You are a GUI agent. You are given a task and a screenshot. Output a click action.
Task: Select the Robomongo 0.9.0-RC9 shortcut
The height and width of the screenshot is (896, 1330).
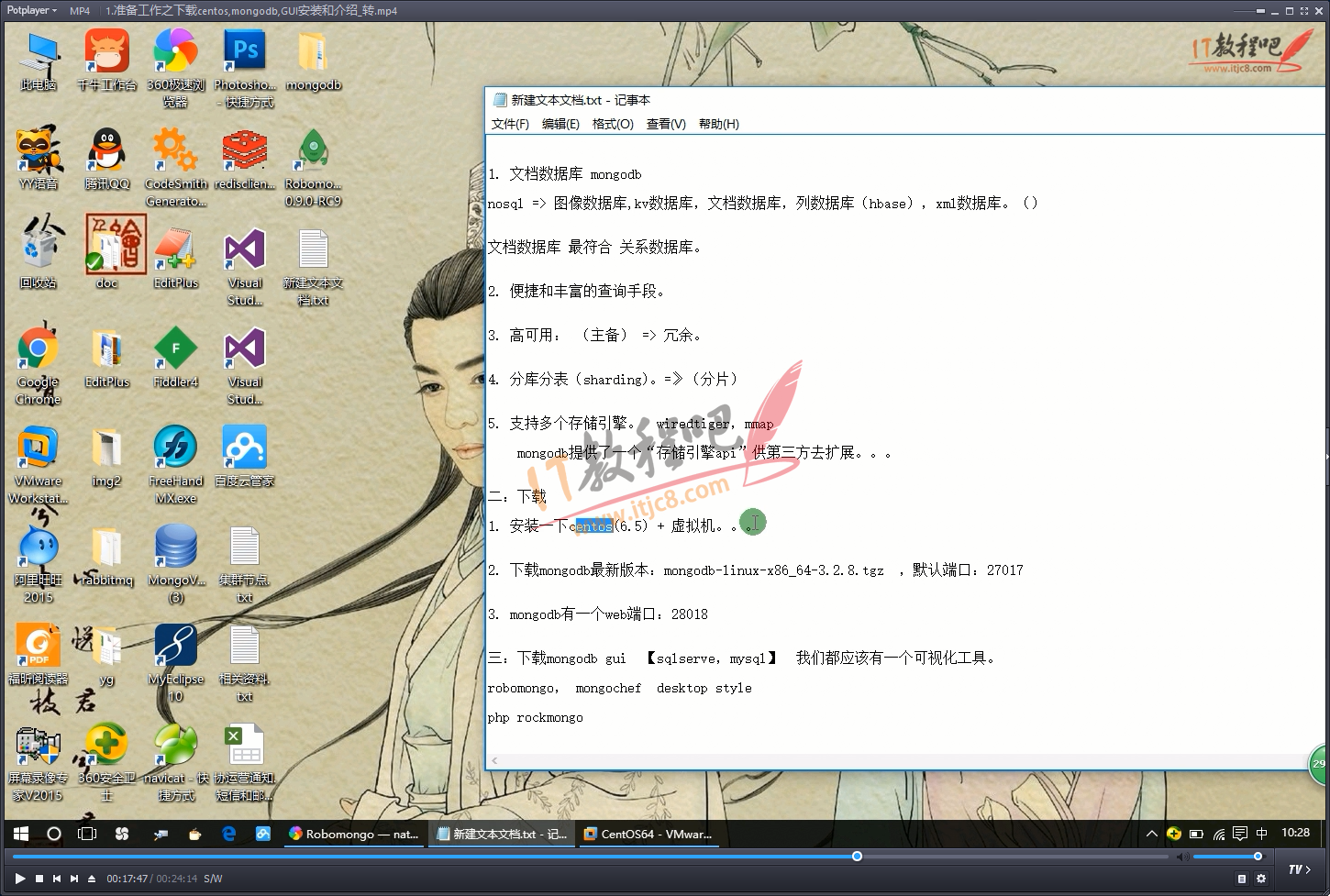pos(314,168)
